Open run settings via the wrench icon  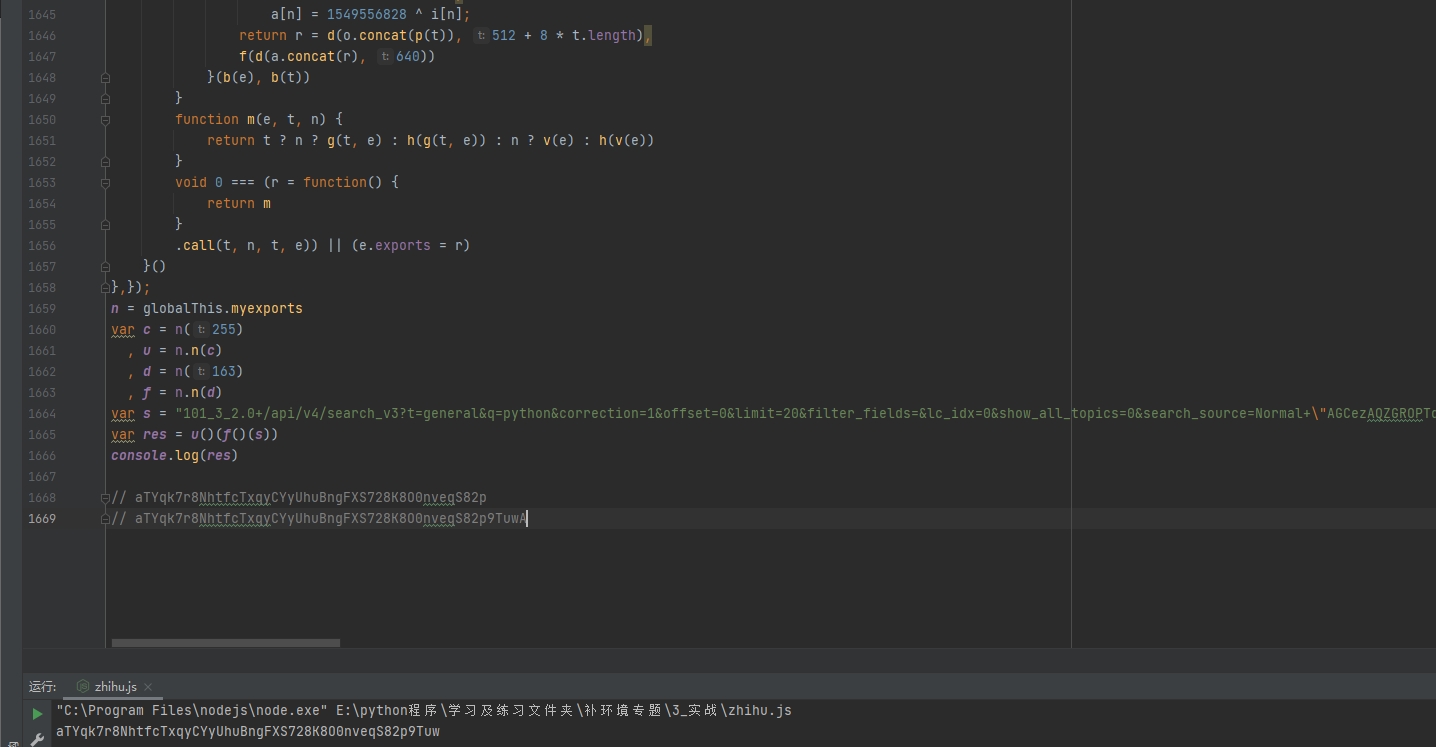coord(37,740)
